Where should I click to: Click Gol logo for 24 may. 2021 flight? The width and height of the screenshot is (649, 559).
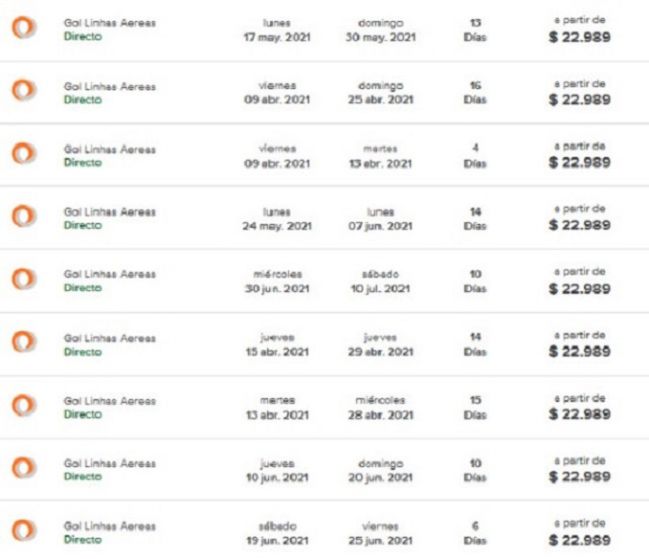[24, 216]
